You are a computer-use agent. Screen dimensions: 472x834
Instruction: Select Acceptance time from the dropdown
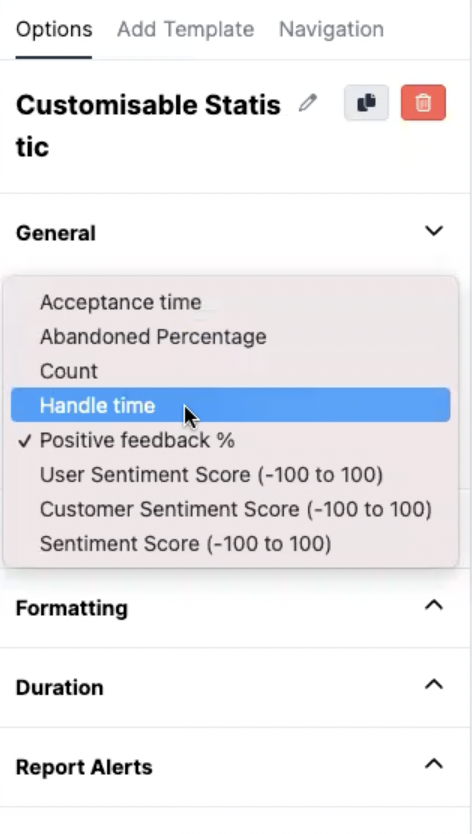point(230,302)
